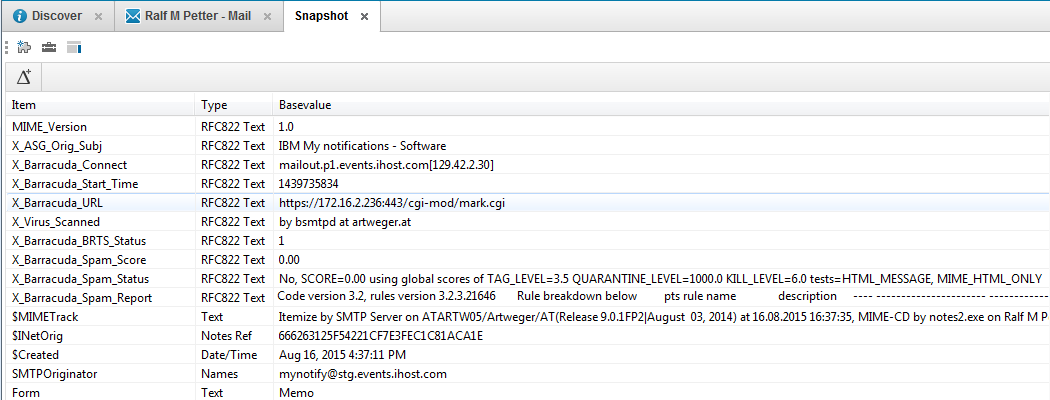
Task: Close the Snapshot tab
Action: [364, 17]
